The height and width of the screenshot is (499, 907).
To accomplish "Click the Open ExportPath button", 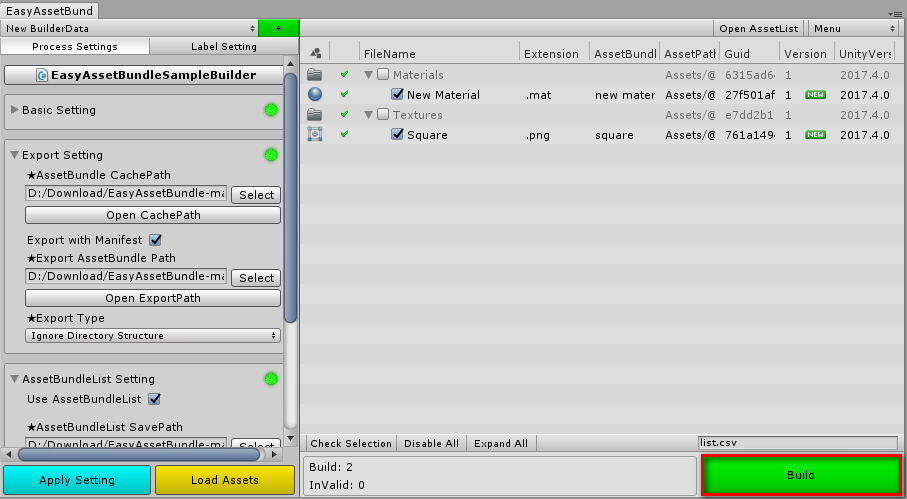I will (x=153, y=298).
